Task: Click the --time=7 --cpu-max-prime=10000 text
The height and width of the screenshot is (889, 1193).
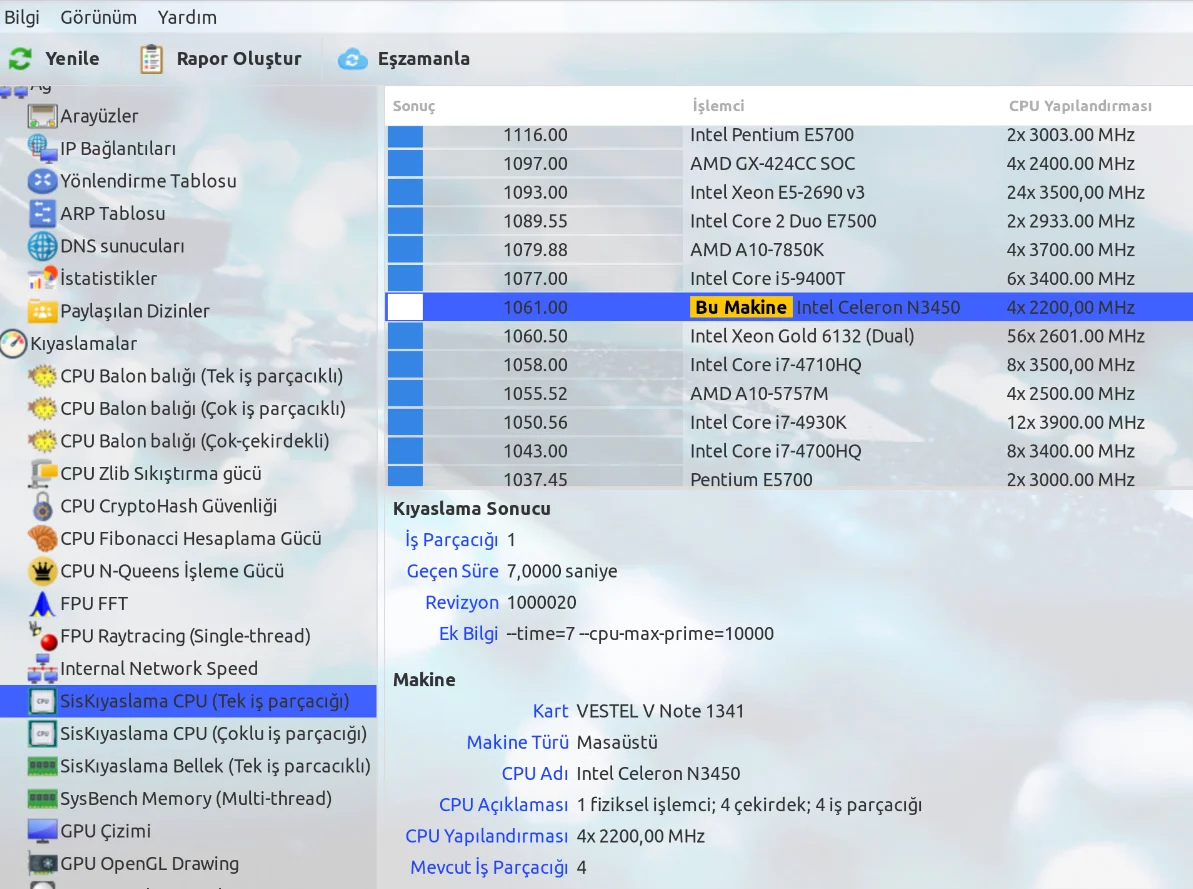Action: click(x=640, y=633)
